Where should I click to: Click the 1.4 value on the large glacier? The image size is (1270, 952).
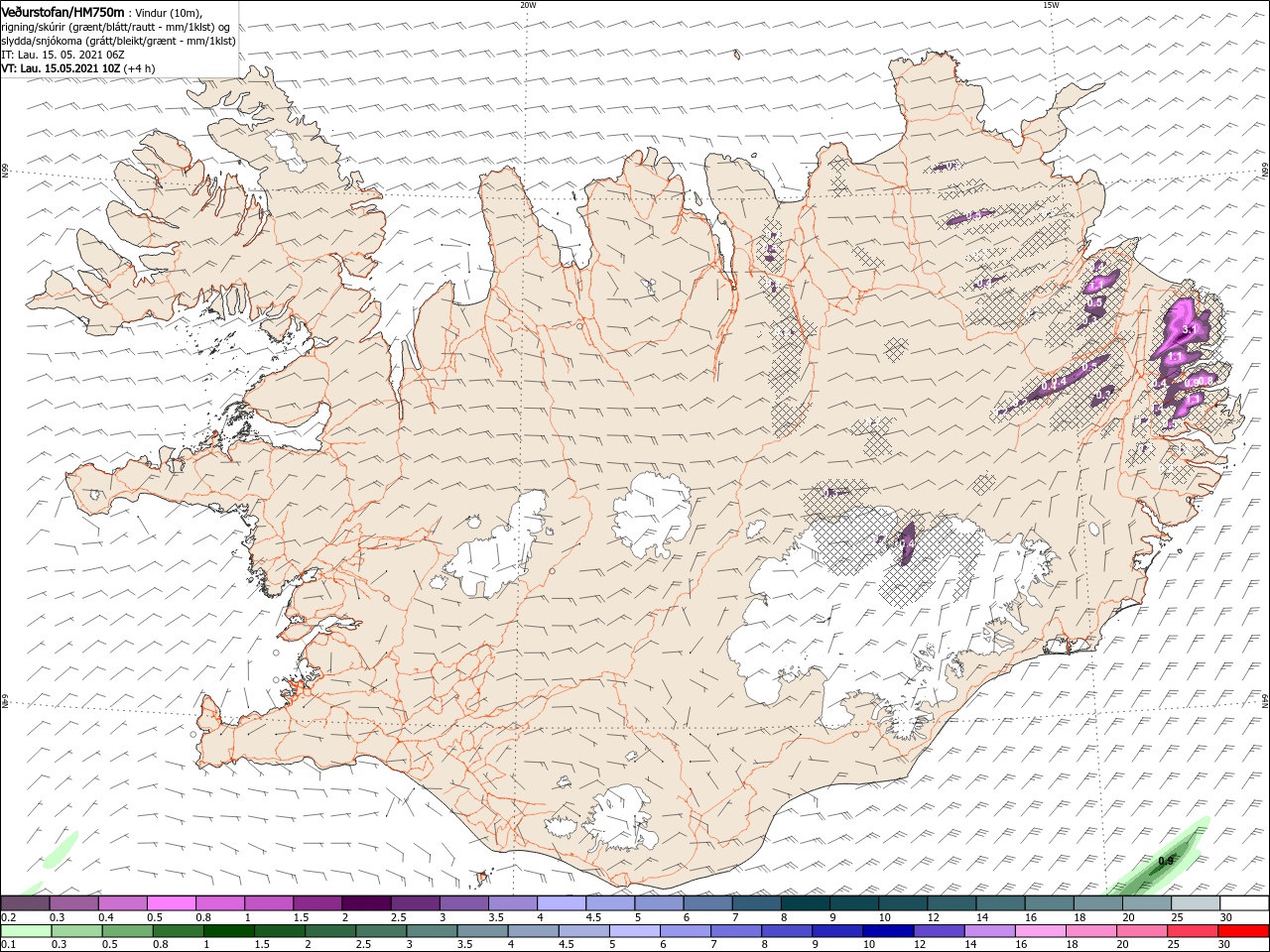coord(905,543)
